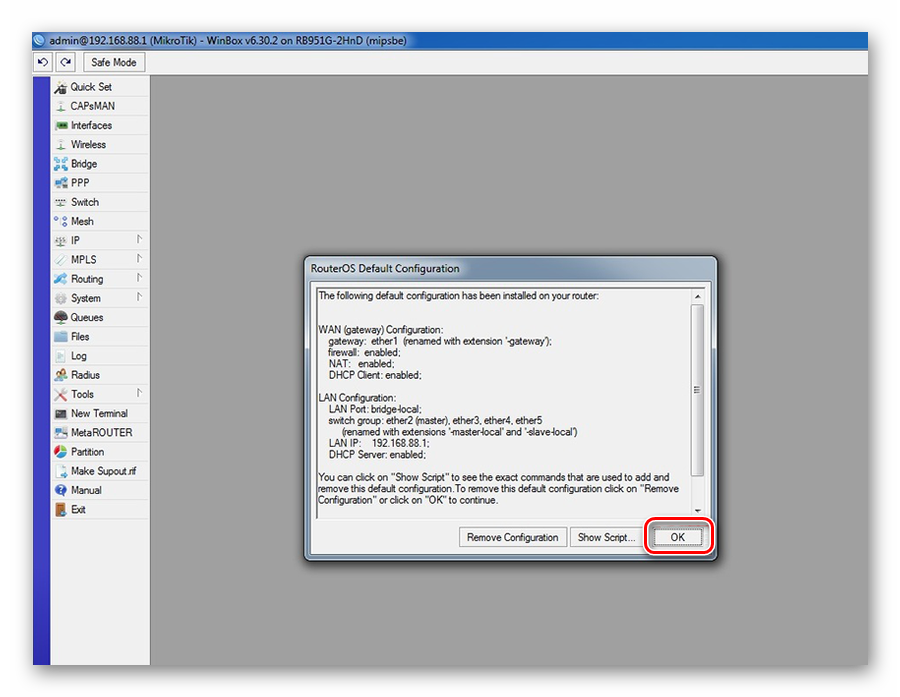Click the redo arrow icon in toolbar

pos(65,62)
